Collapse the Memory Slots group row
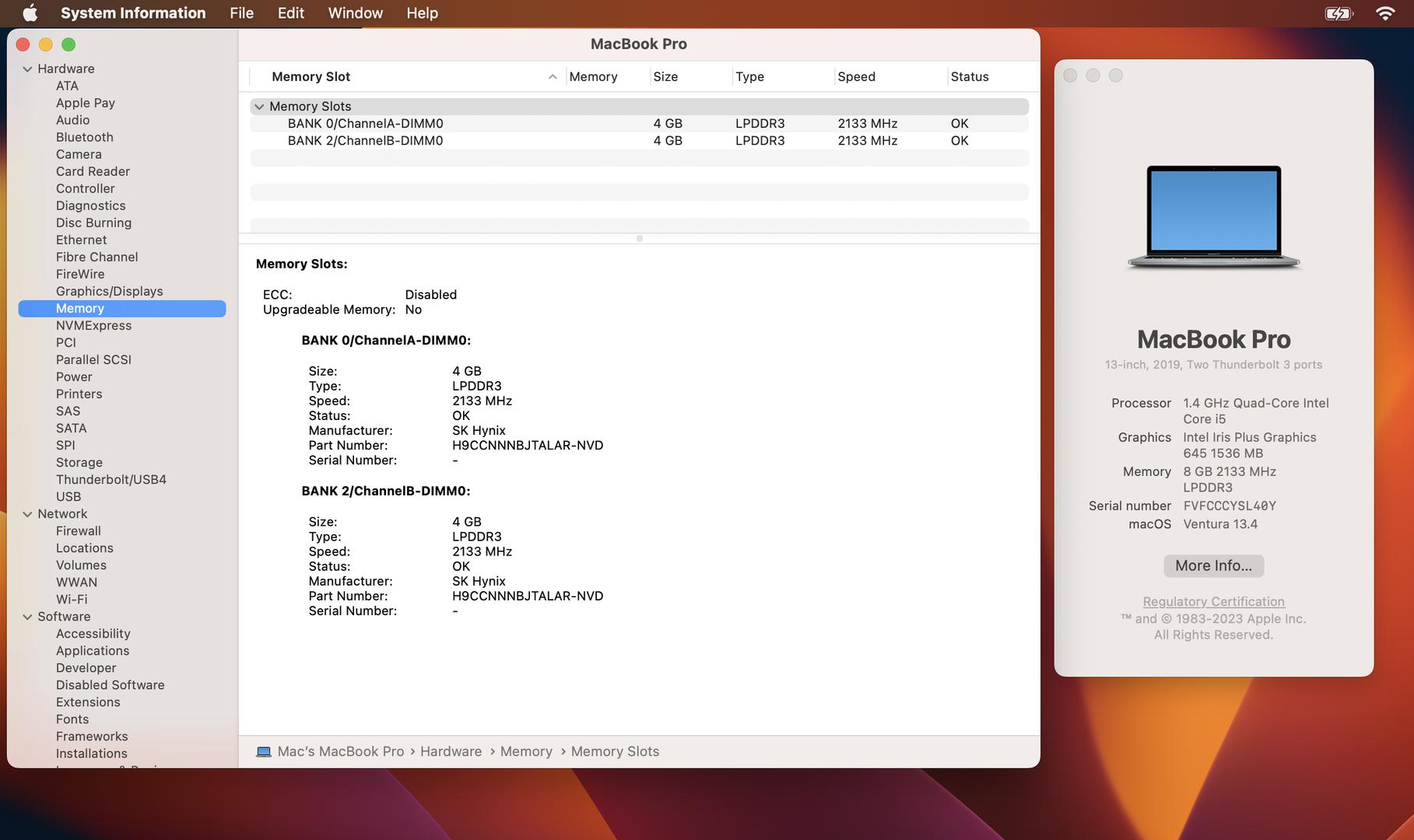The height and width of the screenshot is (840, 1414). [x=259, y=107]
